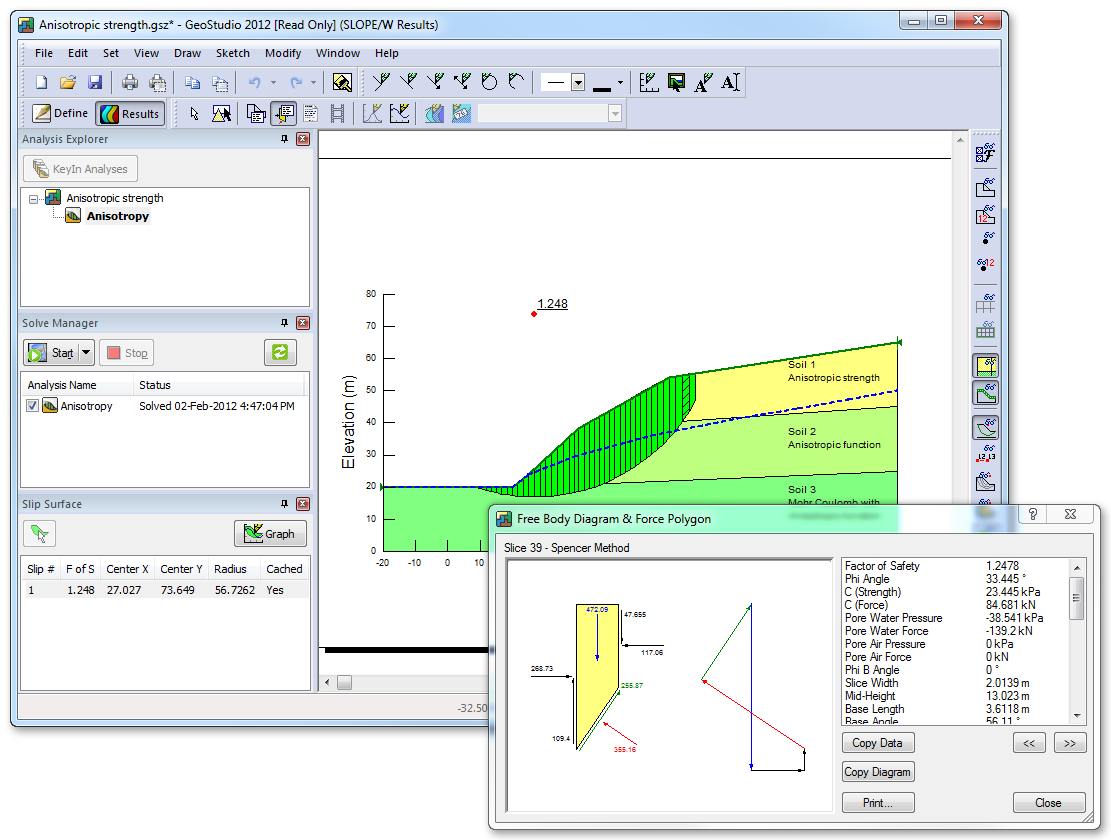Click the modify text AI icon
The image size is (1111, 840).
[731, 82]
